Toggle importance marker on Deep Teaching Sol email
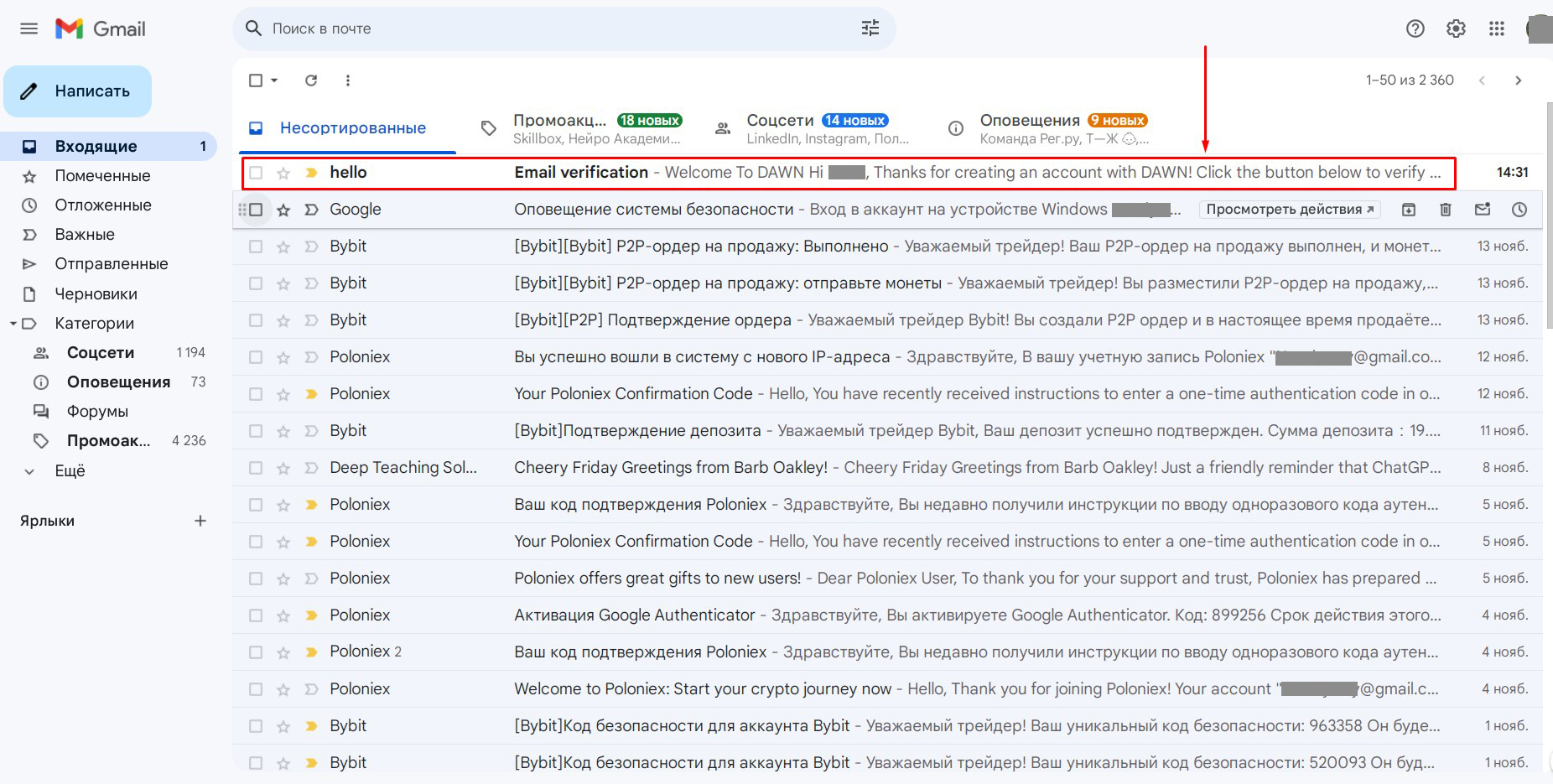1553x784 pixels. click(x=311, y=468)
